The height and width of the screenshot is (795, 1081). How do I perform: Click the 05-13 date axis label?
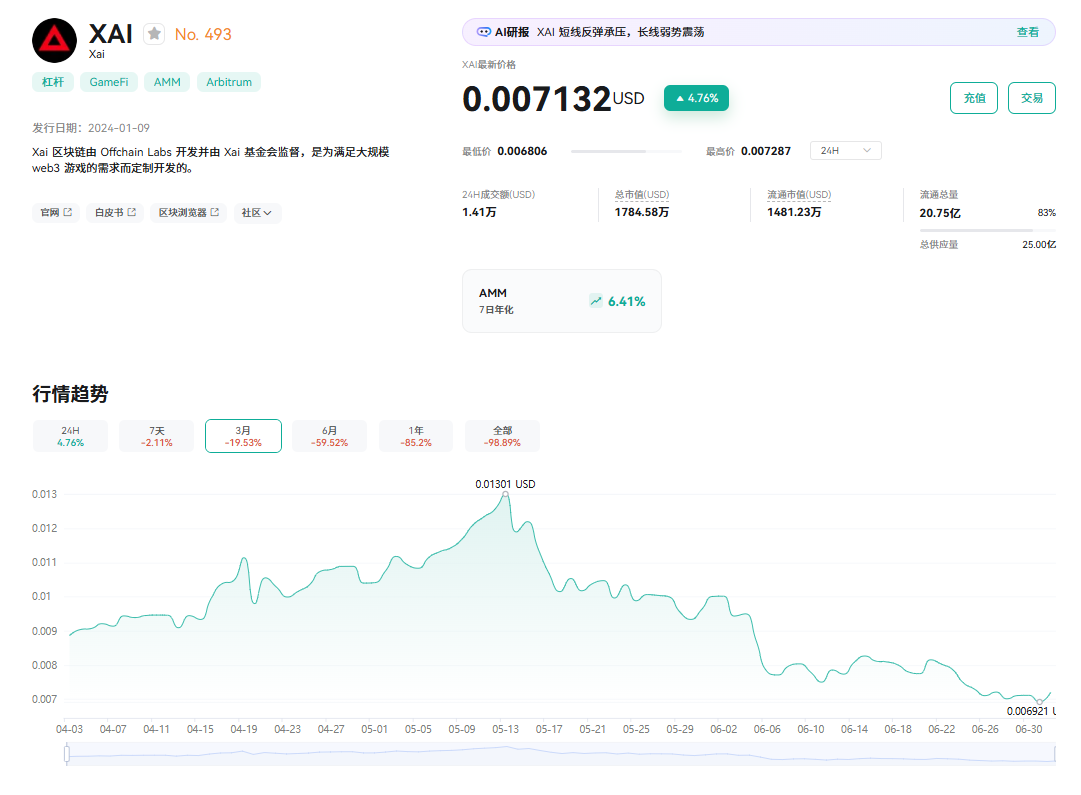click(505, 729)
